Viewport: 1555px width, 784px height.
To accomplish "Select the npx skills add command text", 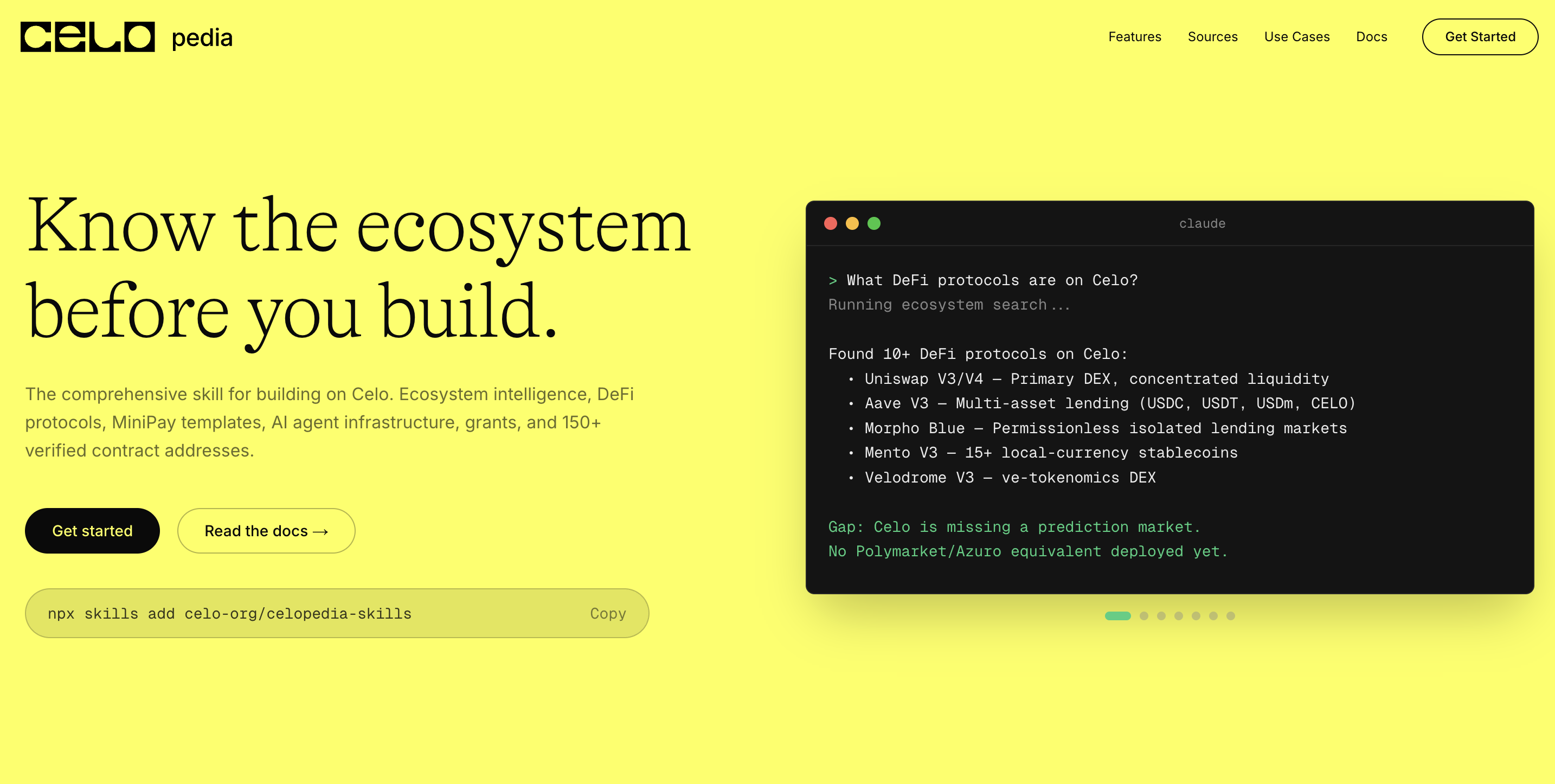I will 229,614.
